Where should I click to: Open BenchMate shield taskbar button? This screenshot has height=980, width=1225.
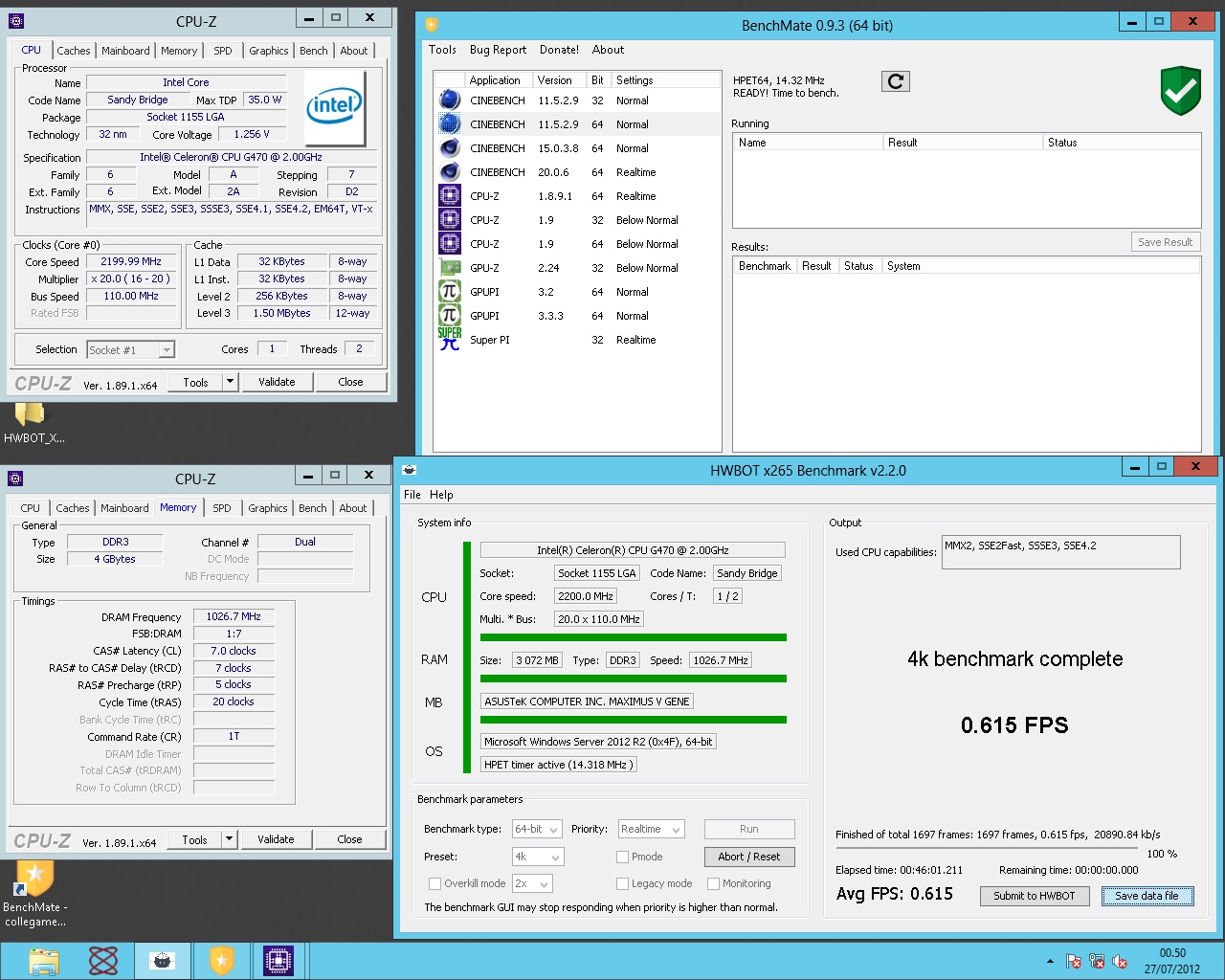pos(221,961)
